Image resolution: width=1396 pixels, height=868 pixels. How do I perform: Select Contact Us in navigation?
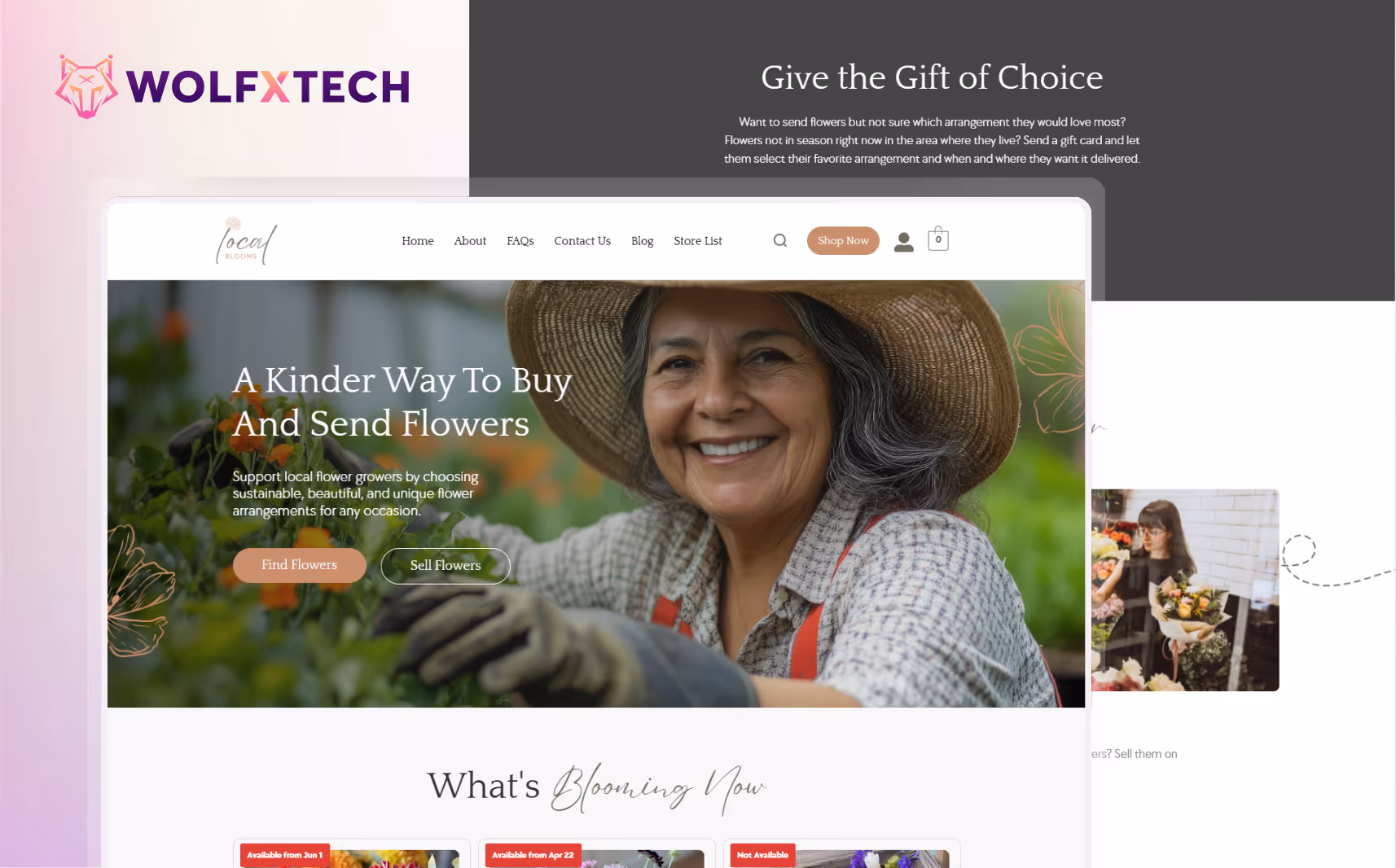[x=582, y=241]
